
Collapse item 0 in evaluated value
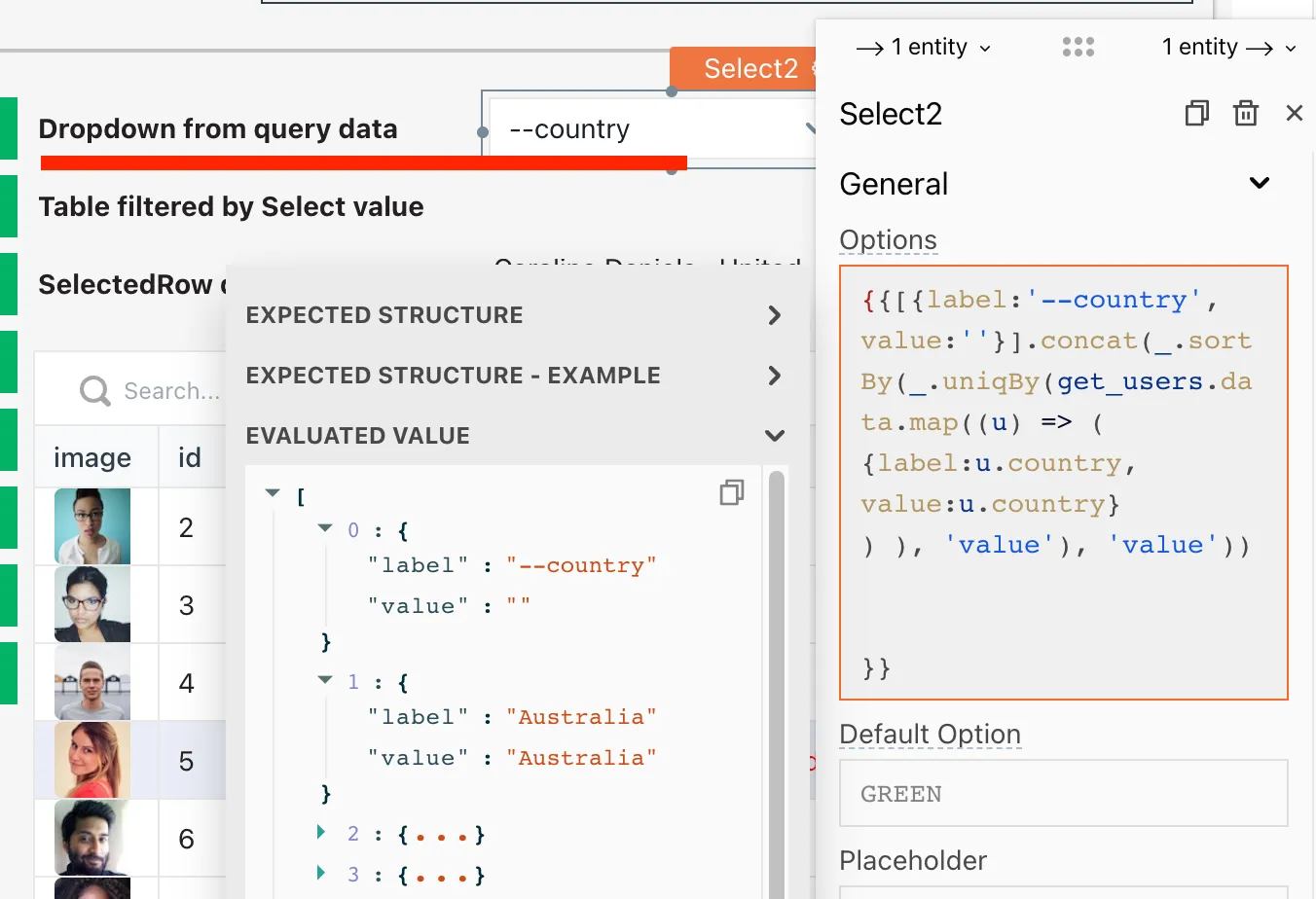[325, 528]
